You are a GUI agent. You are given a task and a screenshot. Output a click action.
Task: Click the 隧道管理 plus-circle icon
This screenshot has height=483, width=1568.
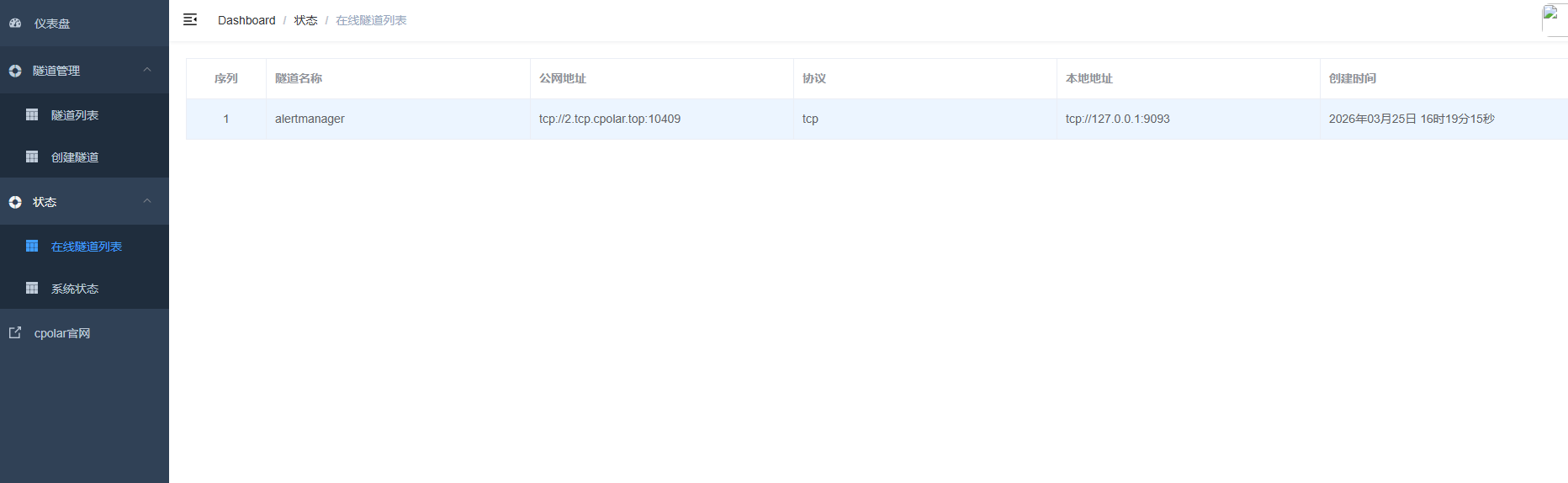tap(15, 71)
